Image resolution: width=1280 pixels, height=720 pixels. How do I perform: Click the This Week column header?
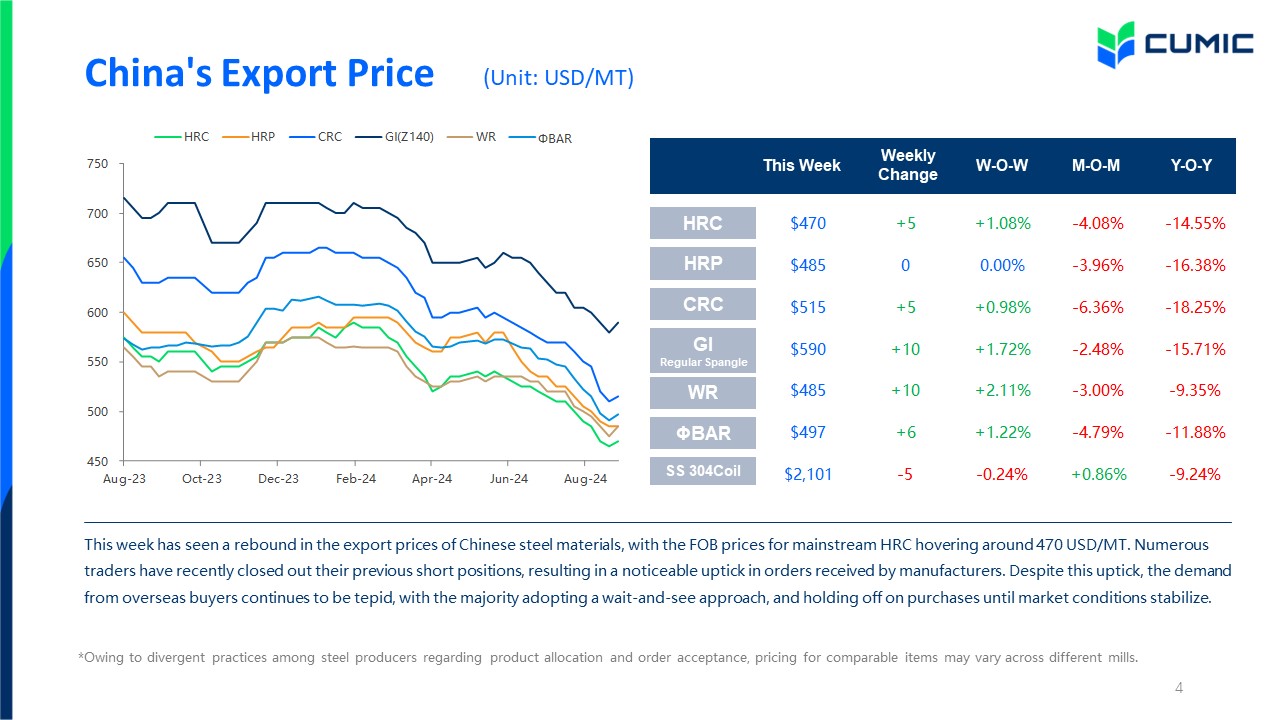pos(802,166)
